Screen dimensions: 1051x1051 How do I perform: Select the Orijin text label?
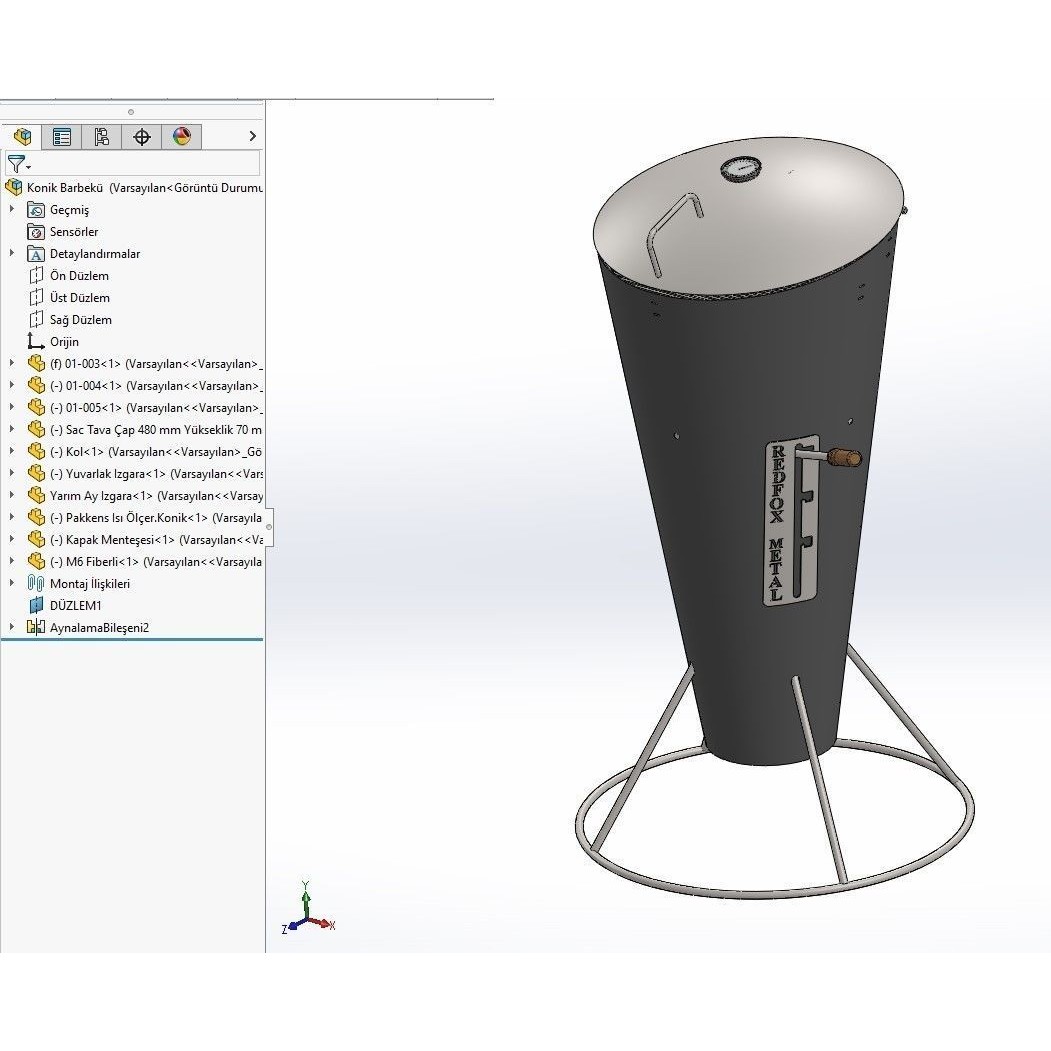[x=64, y=342]
